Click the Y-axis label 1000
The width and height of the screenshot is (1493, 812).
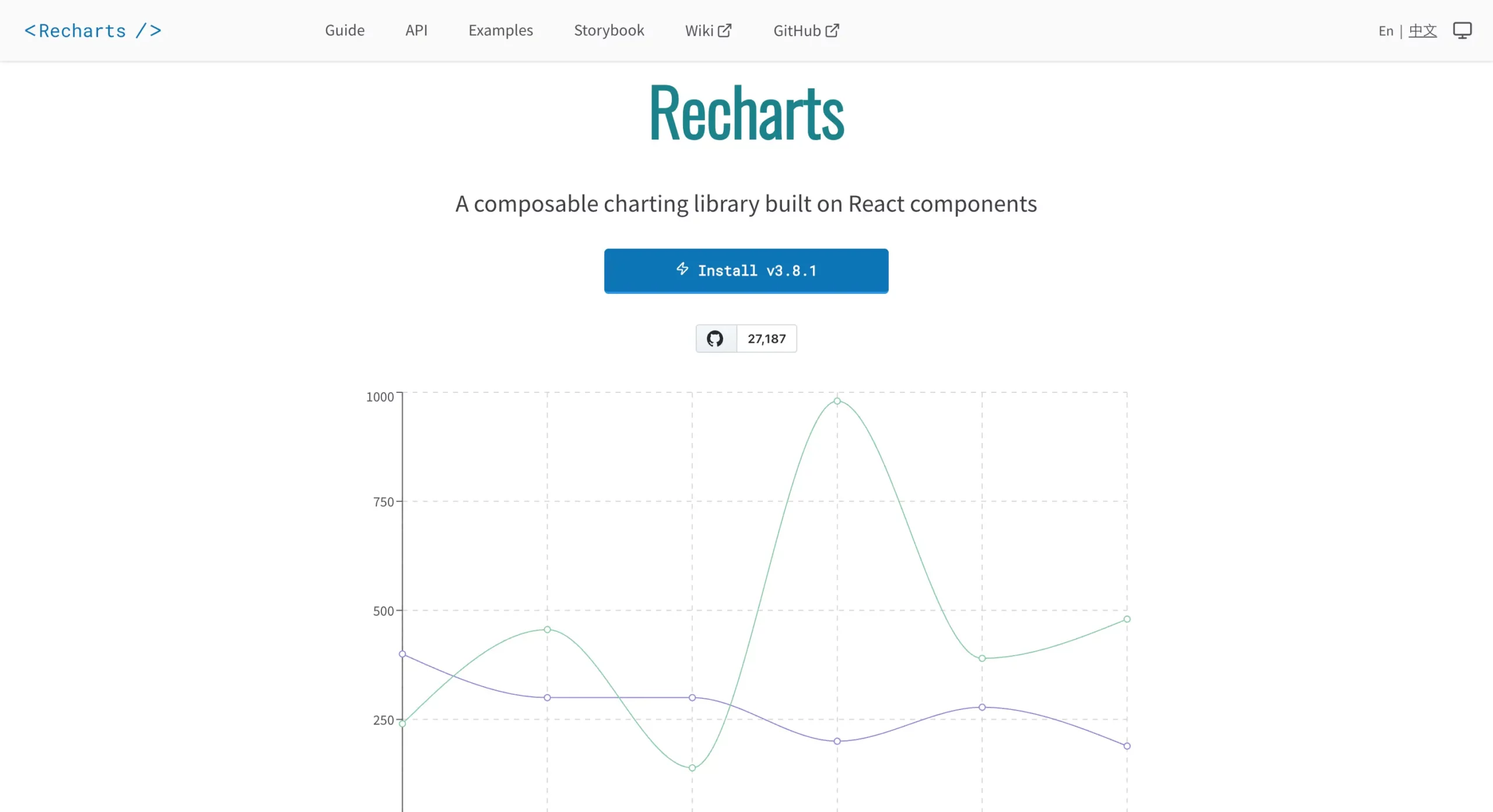380,397
